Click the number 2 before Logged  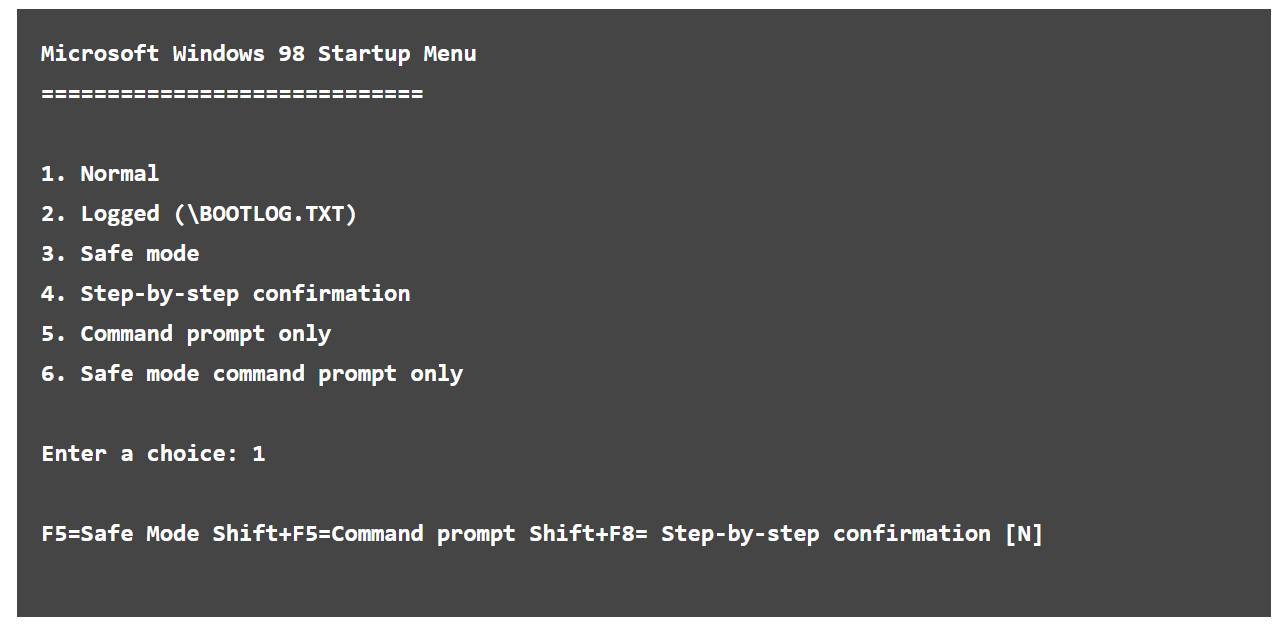48,214
